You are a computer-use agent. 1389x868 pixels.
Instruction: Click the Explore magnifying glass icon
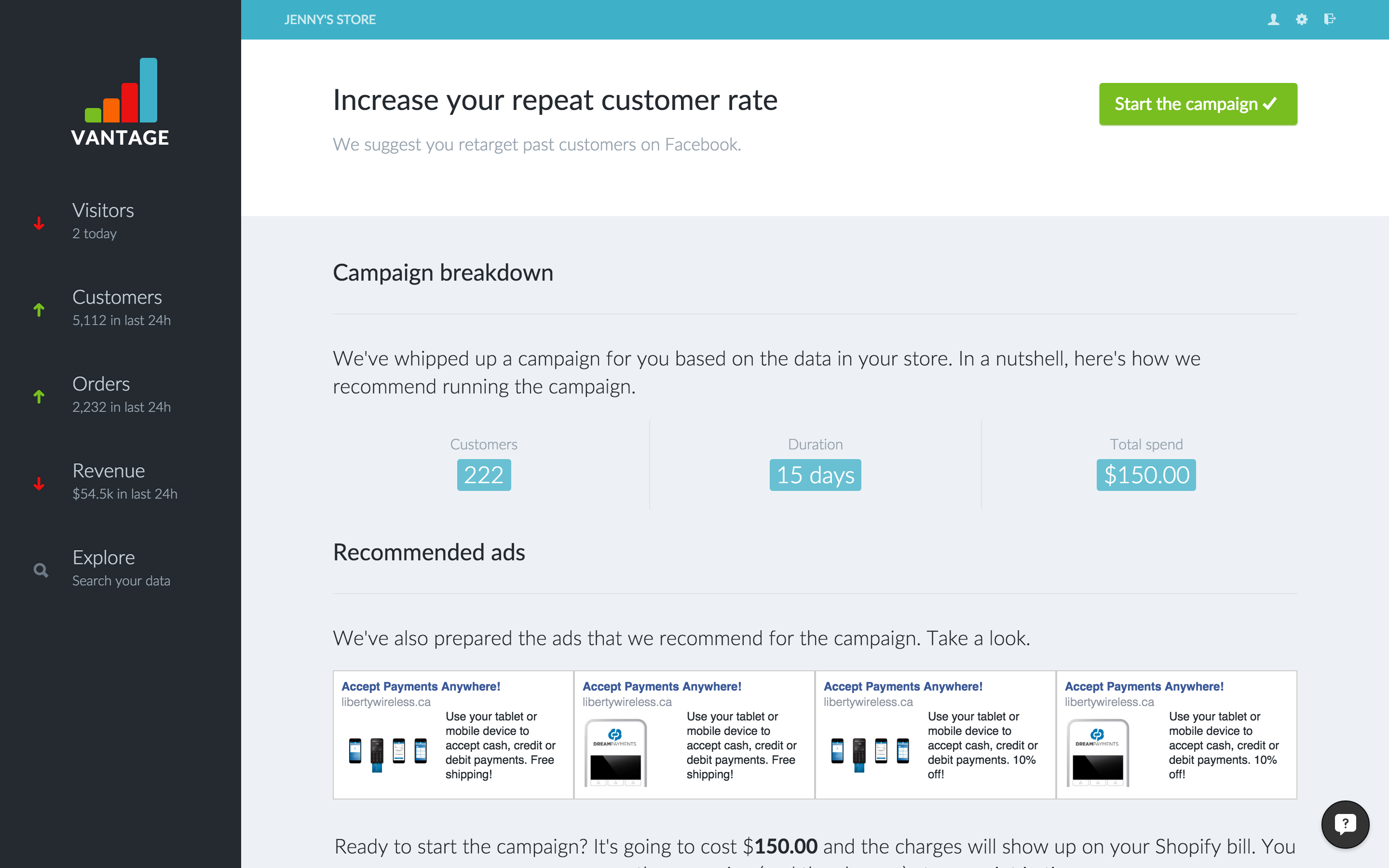click(x=40, y=570)
